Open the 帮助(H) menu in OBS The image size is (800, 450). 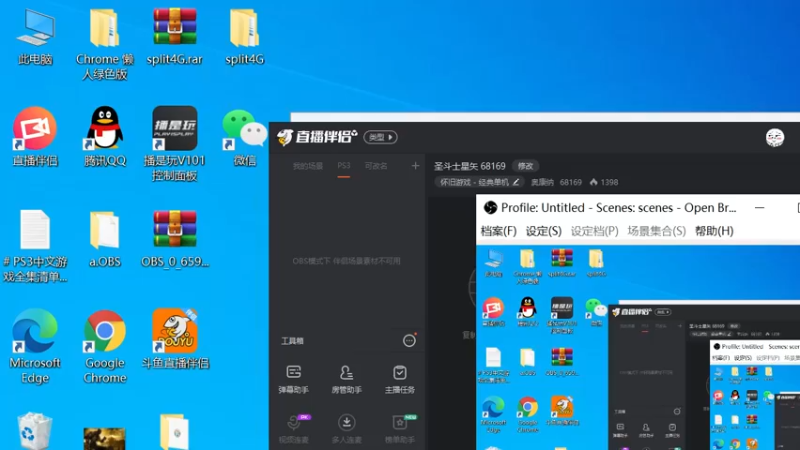pos(714,231)
